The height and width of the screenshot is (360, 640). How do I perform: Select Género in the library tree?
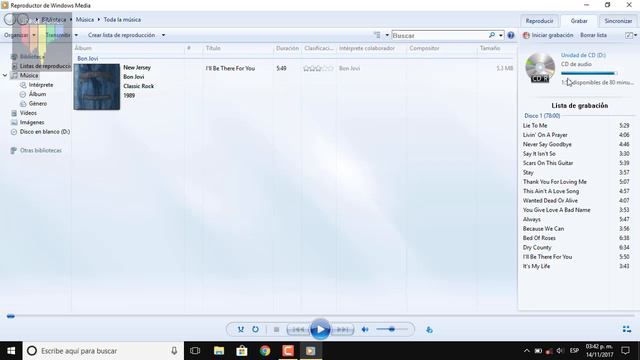pos(38,104)
